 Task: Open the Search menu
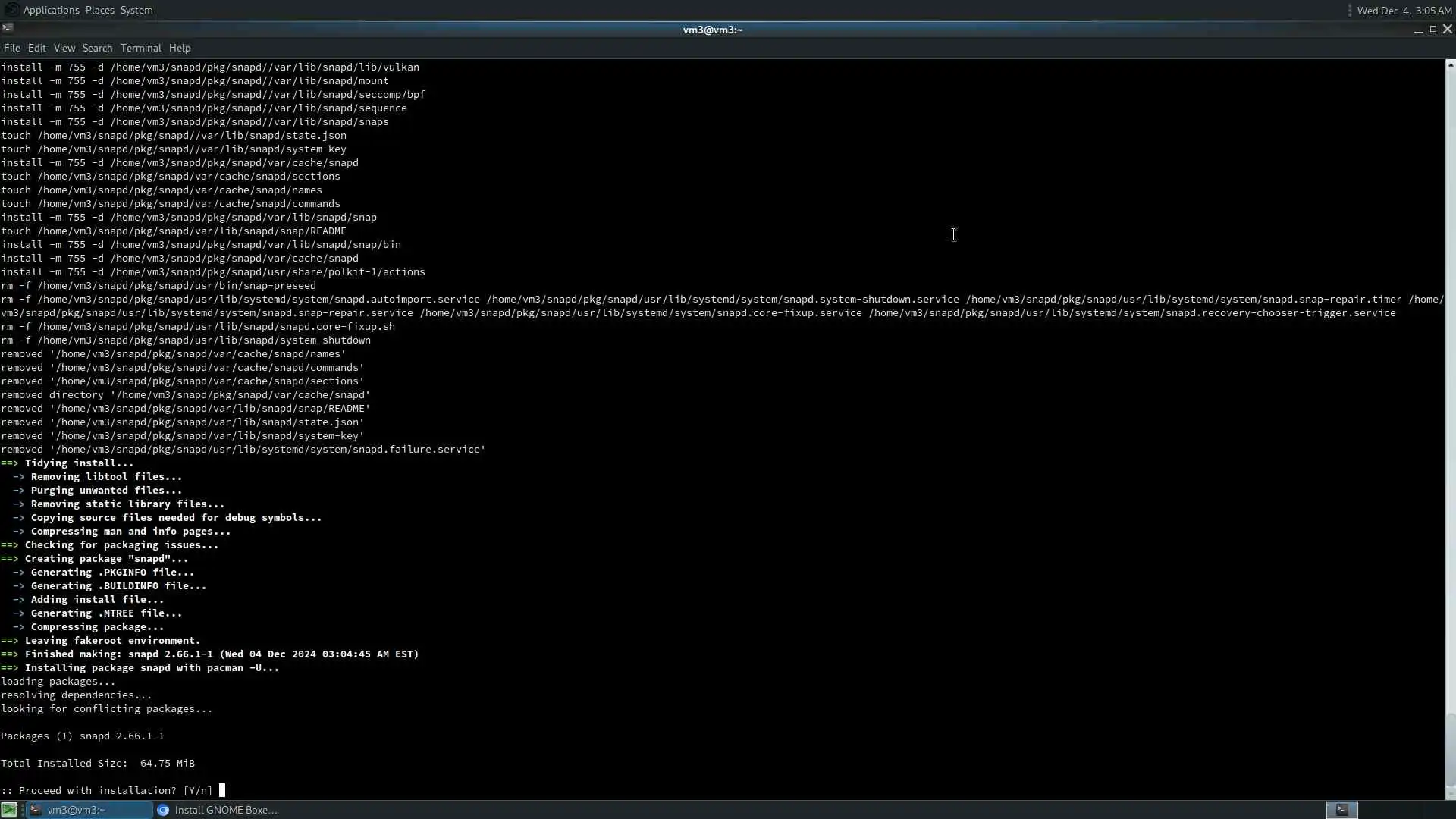pyautogui.click(x=97, y=48)
